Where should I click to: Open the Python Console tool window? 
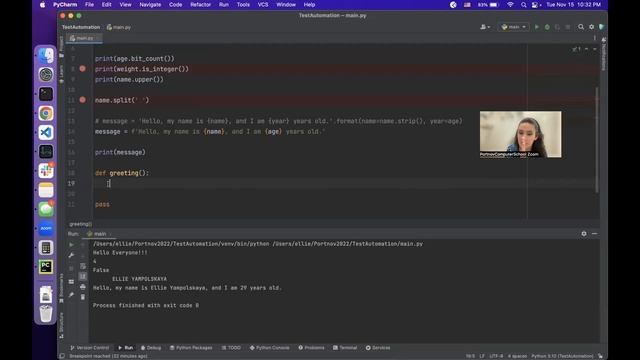coord(269,348)
